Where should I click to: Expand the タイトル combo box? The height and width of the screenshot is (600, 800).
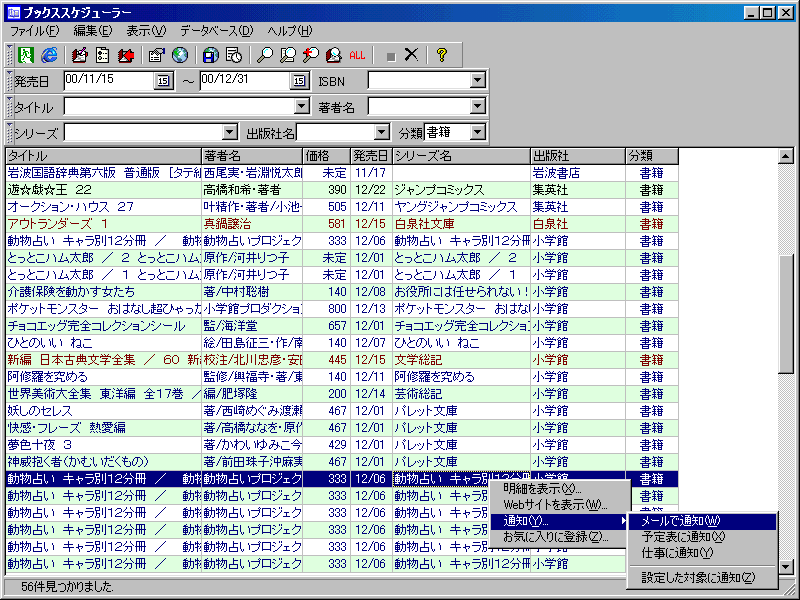click(302, 107)
